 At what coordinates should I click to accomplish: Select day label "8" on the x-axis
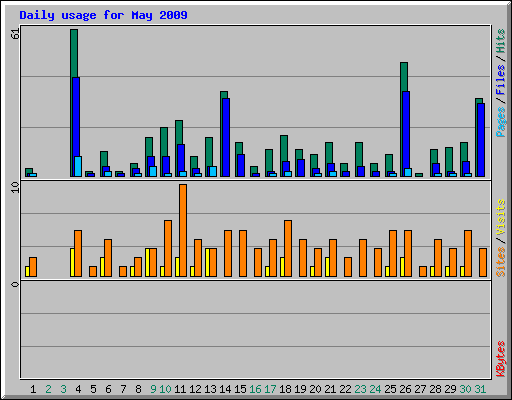coord(138,389)
